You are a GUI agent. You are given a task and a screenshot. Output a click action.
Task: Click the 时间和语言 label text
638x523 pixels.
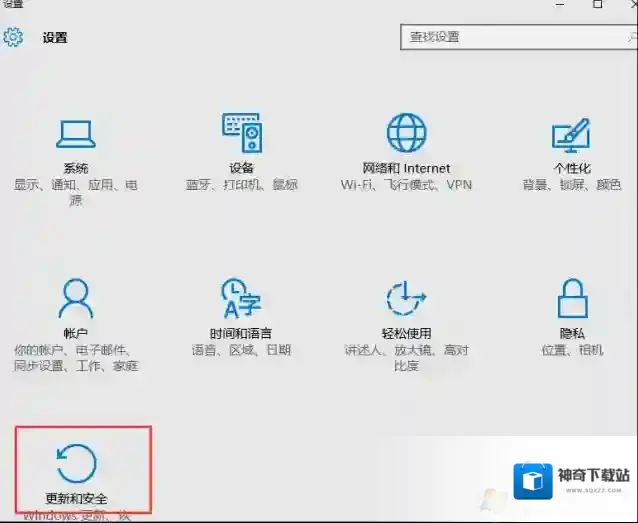(241, 333)
